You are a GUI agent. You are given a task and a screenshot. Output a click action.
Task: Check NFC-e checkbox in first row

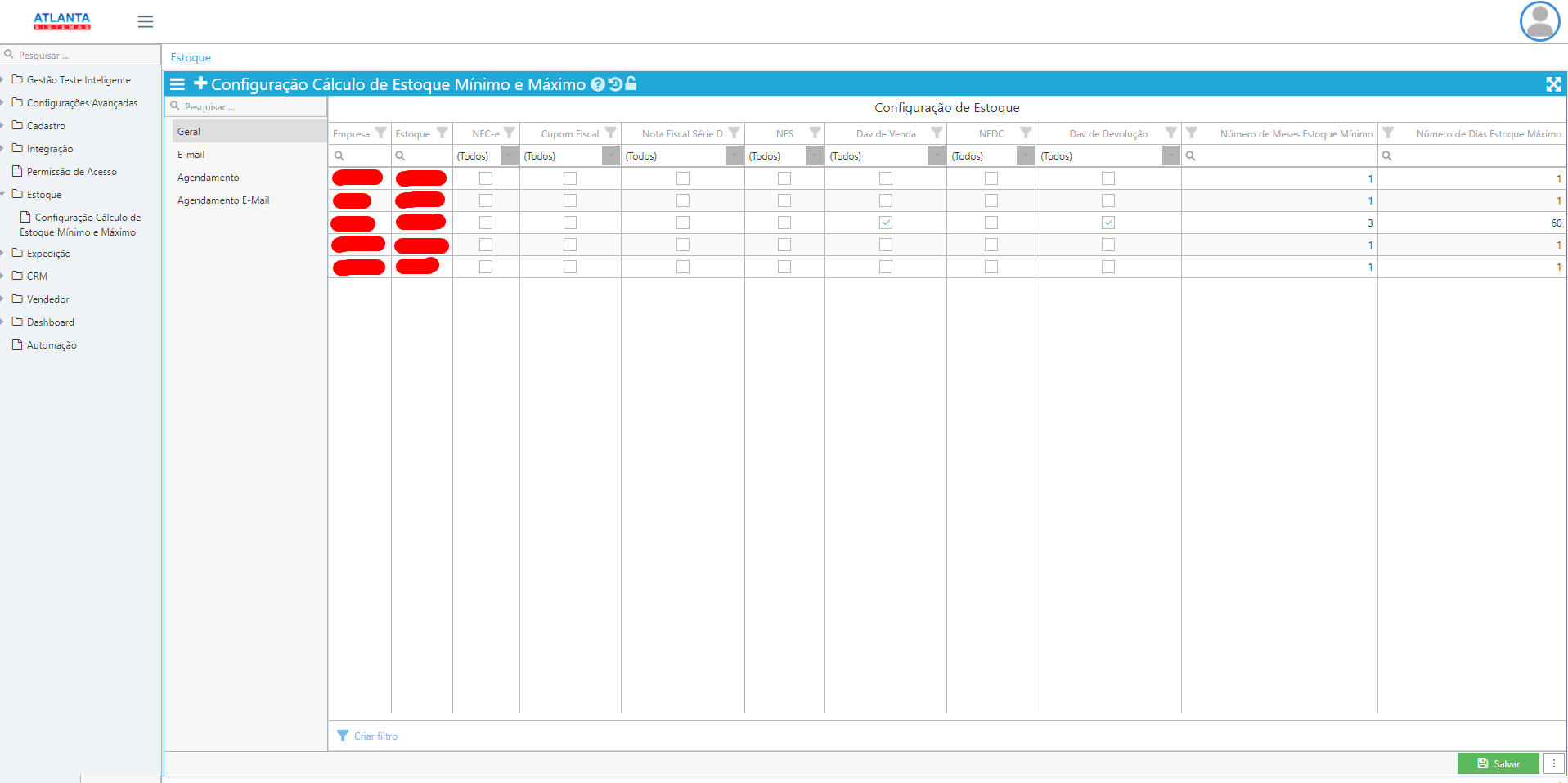click(486, 178)
